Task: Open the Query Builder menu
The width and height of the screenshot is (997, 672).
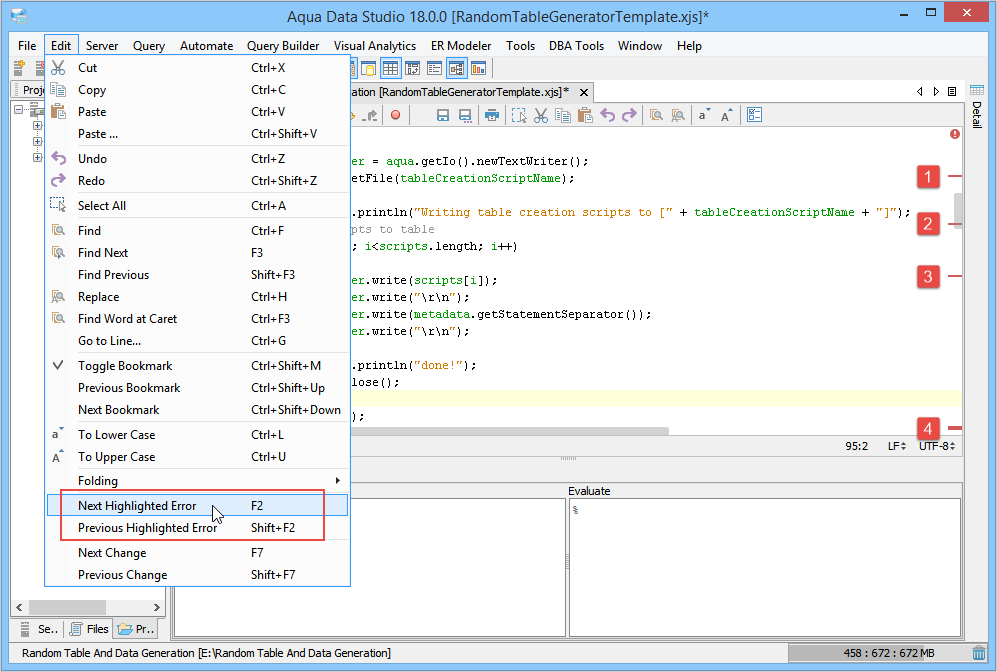Action: click(x=283, y=46)
